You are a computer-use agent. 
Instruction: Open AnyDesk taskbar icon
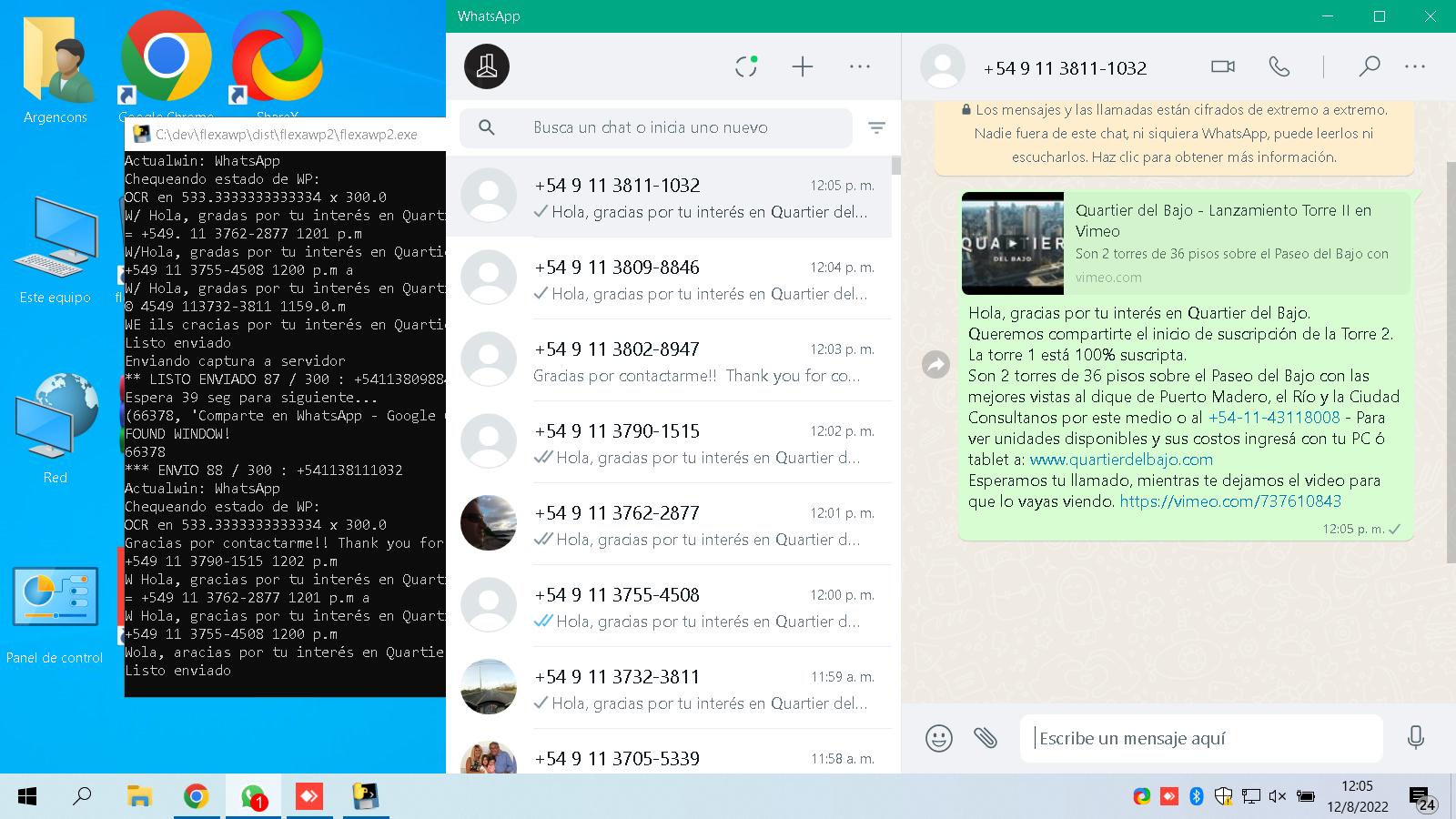pos(309,797)
